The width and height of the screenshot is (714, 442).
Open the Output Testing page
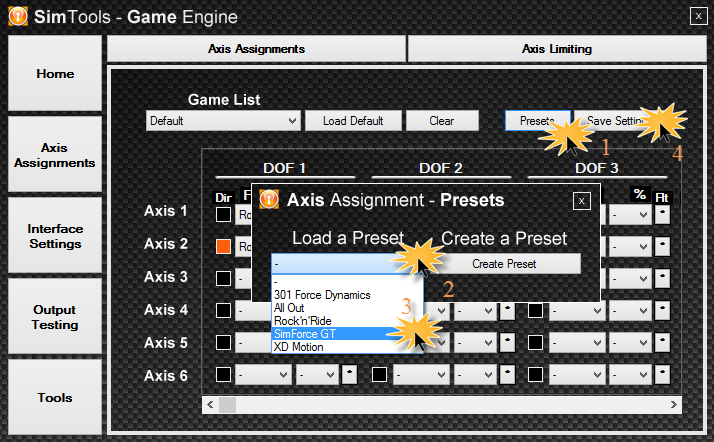[x=54, y=318]
